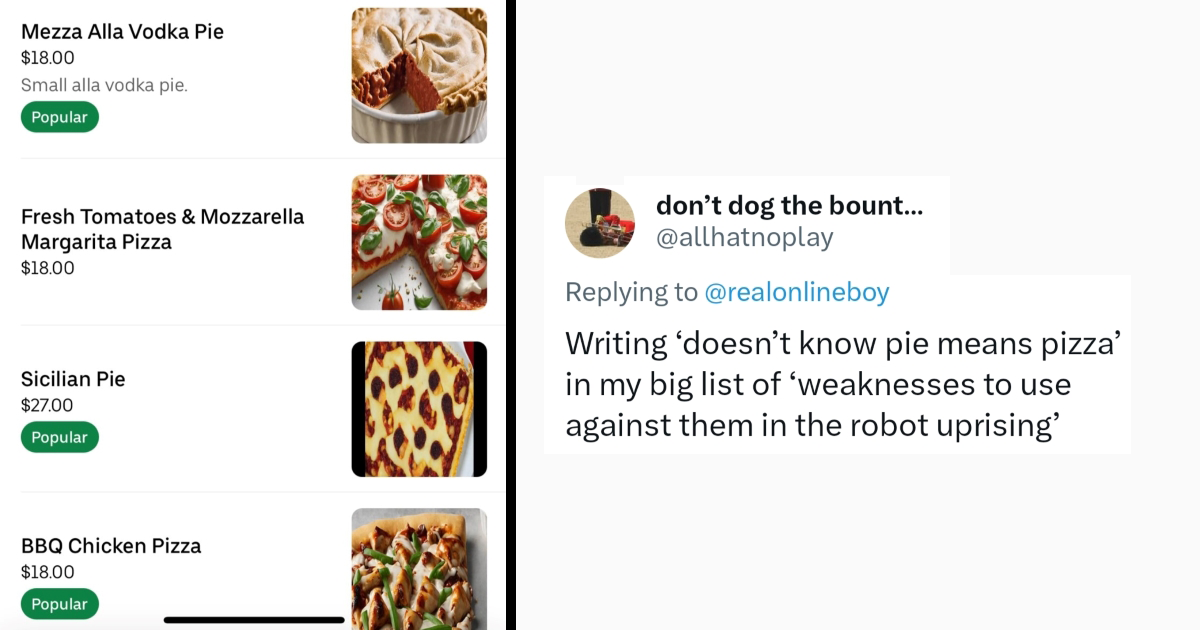Screen dimensions: 1200x630
Task: Open the Mezza Alla Vodka Pie menu item
Action: [122, 31]
